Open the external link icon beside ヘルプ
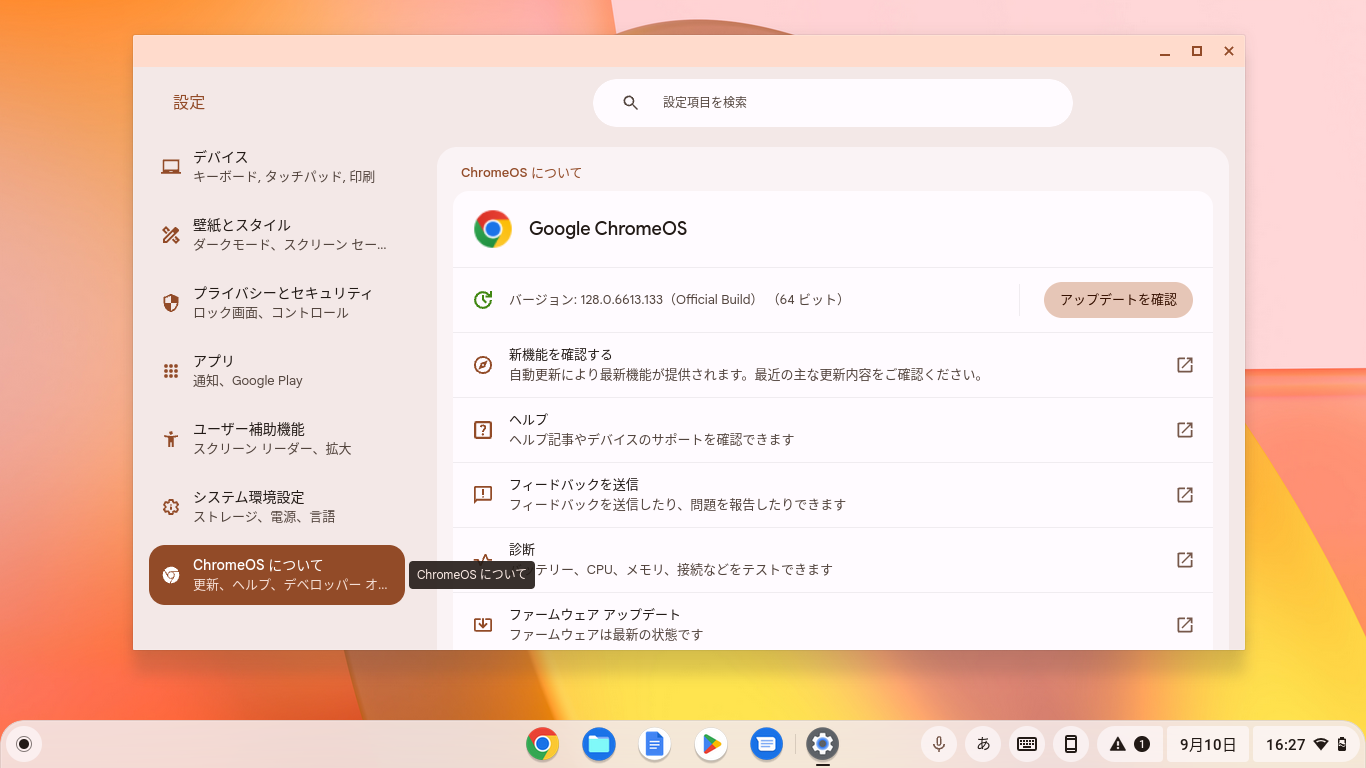 click(x=1184, y=430)
